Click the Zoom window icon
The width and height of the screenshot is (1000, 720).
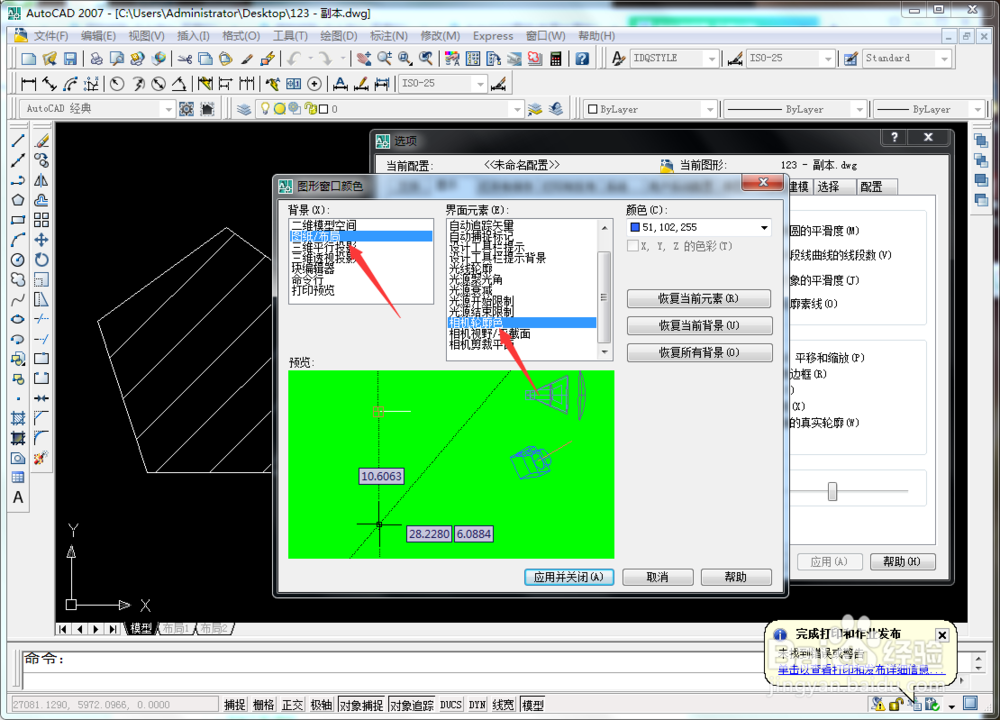click(405, 59)
